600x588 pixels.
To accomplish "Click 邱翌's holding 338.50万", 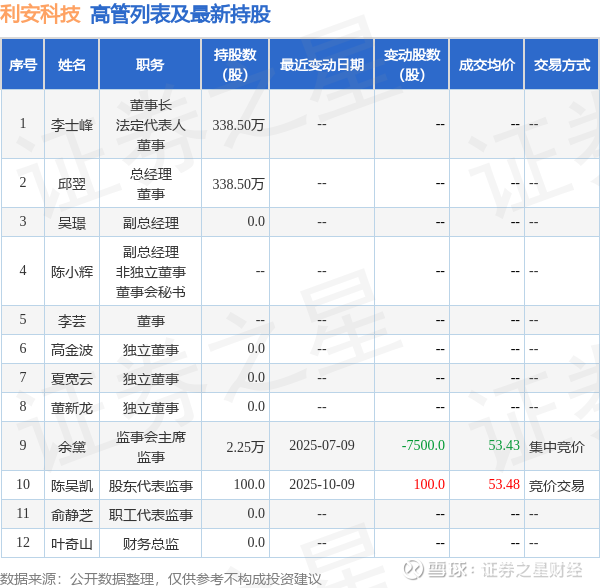I will click(238, 184).
